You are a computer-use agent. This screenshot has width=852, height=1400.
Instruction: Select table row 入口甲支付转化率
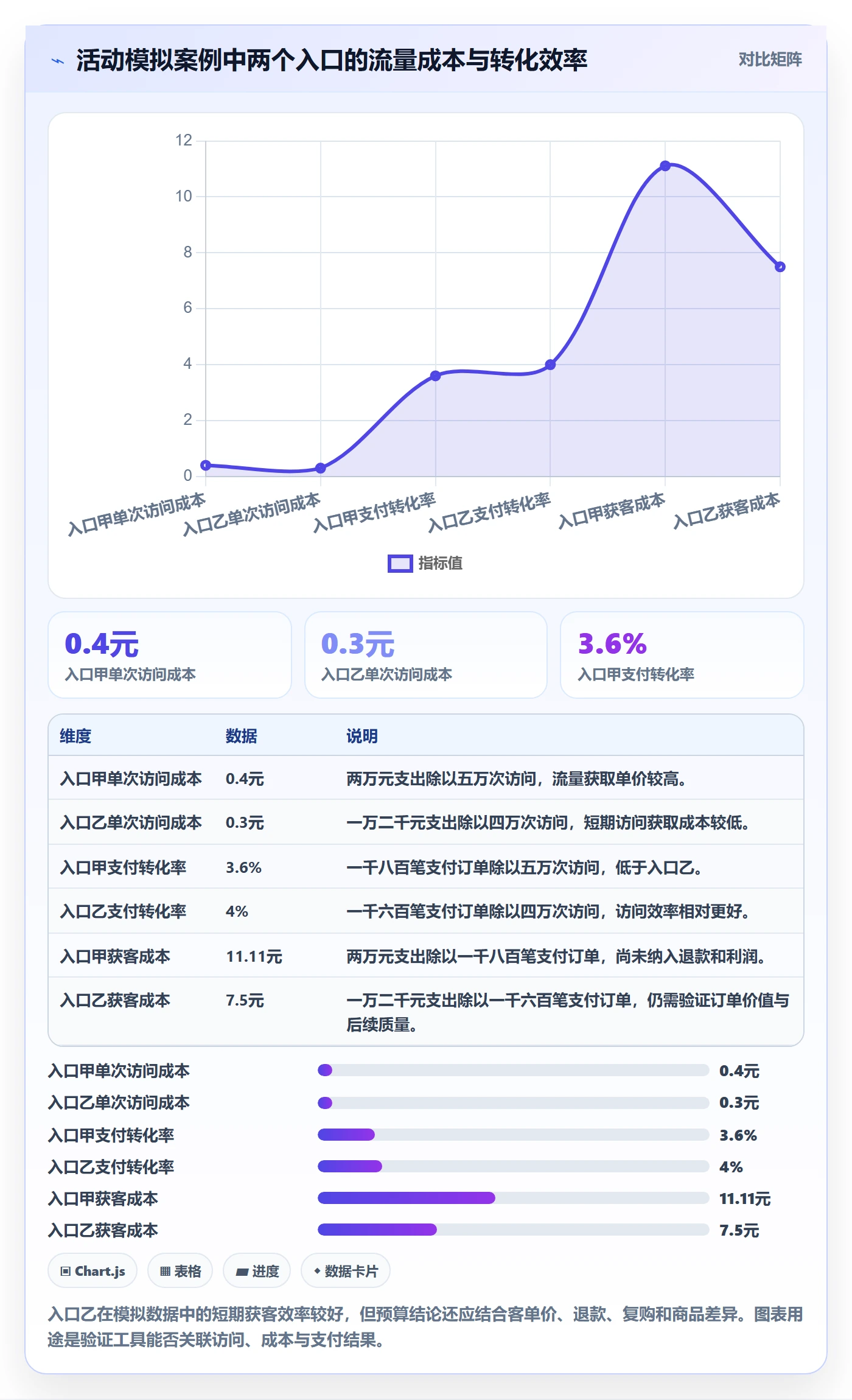[426, 867]
